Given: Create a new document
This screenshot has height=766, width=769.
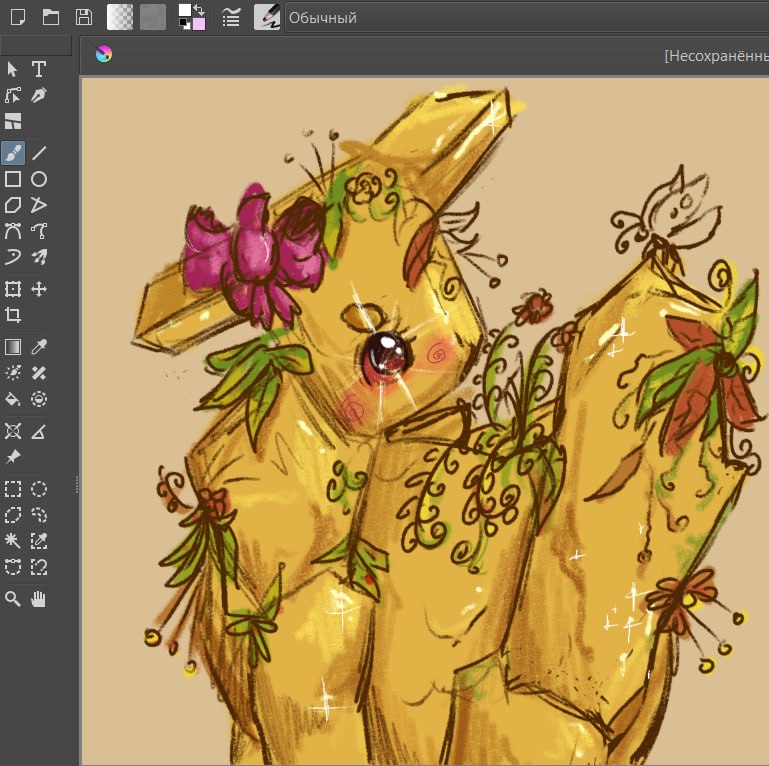Looking at the screenshot, I should pyautogui.click(x=18, y=17).
